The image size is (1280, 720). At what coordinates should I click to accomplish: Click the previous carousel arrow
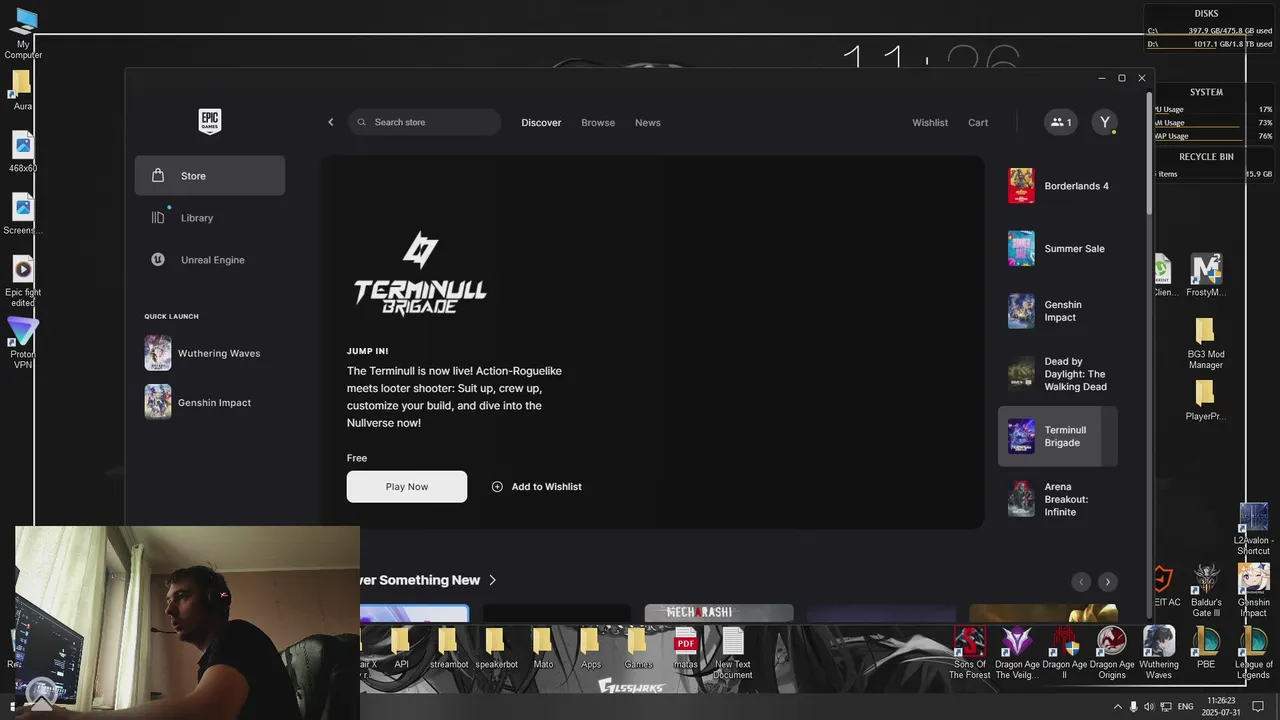pos(1080,581)
